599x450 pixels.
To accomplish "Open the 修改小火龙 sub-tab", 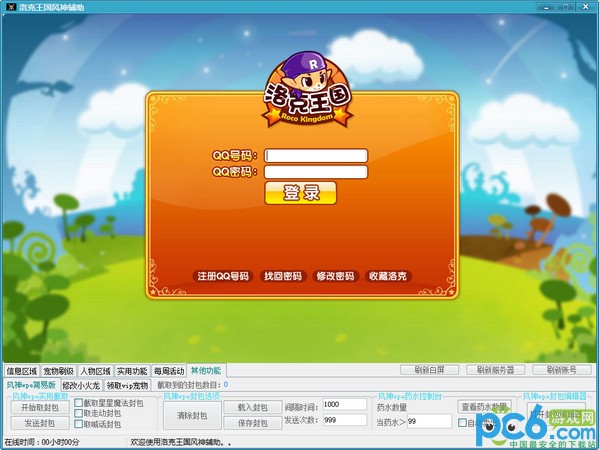I will click(x=81, y=385).
